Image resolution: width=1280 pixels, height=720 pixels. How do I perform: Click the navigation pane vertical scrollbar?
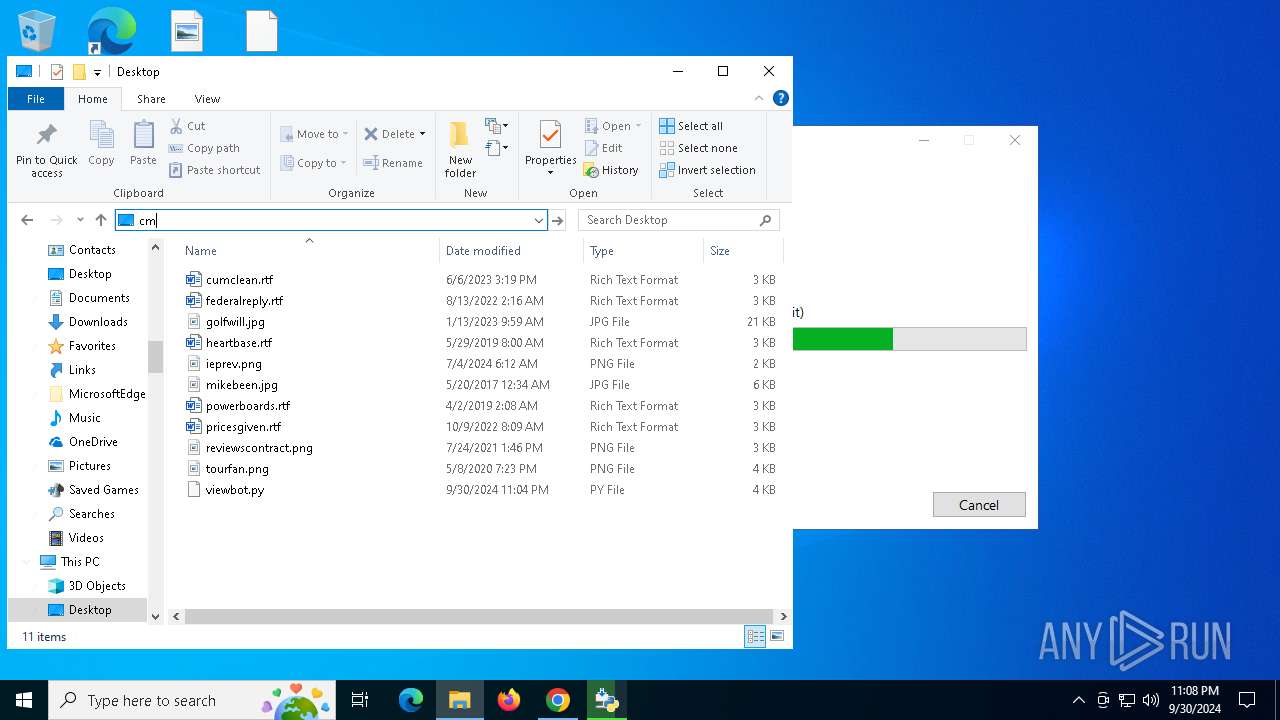(x=155, y=356)
